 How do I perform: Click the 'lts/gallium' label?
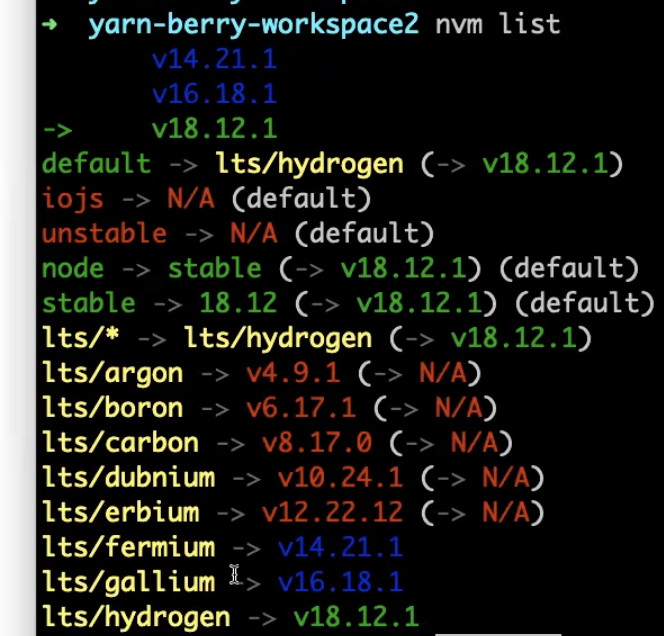tap(128, 583)
